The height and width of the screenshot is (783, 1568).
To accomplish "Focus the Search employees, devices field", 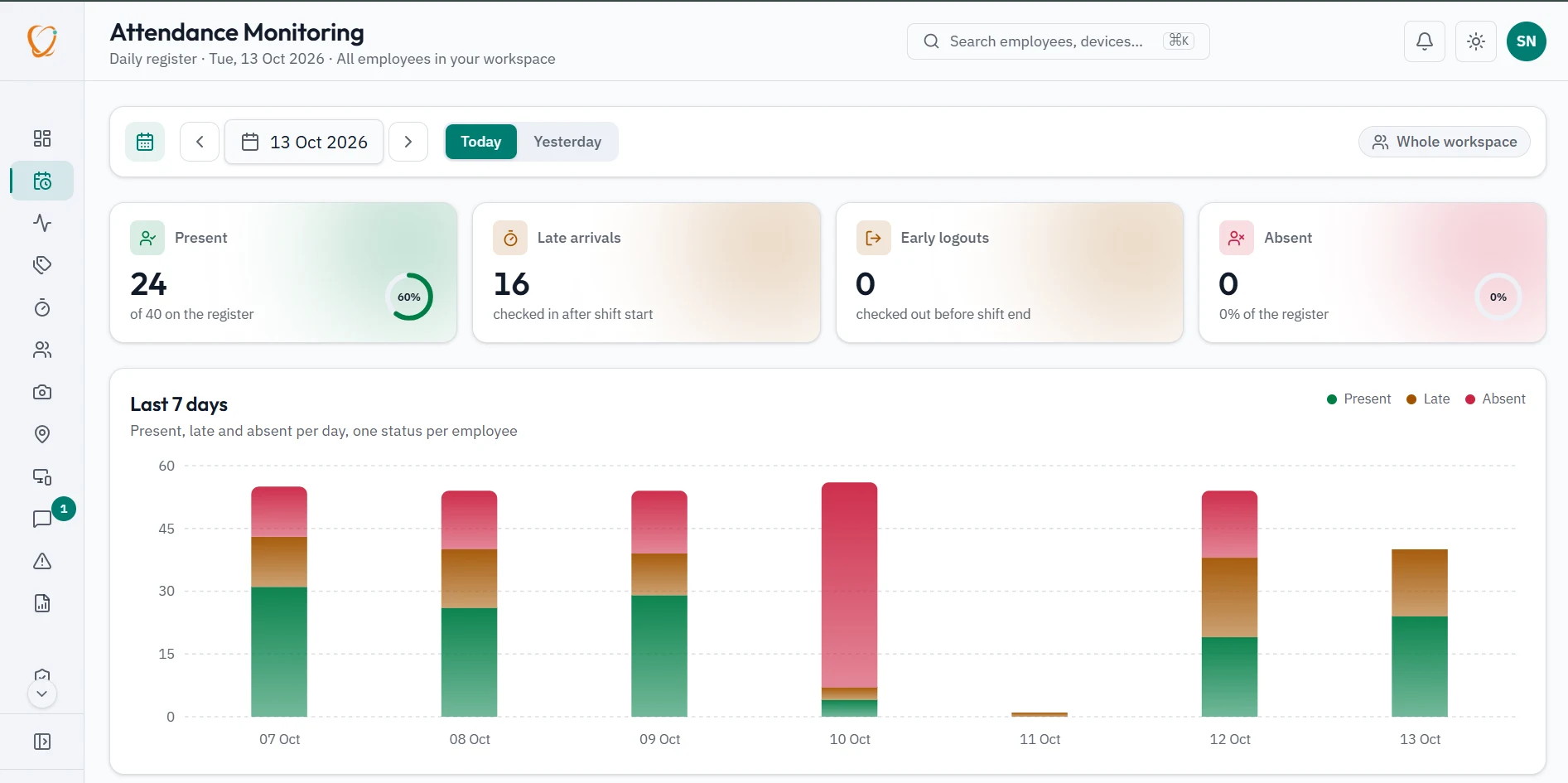I will (1059, 41).
